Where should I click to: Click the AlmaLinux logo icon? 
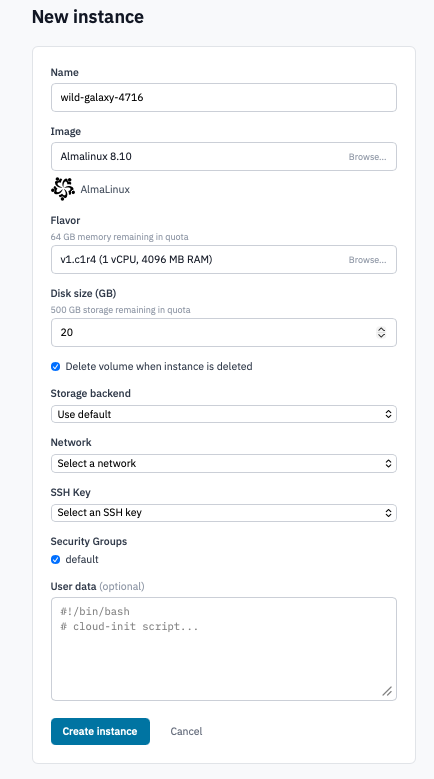63,189
